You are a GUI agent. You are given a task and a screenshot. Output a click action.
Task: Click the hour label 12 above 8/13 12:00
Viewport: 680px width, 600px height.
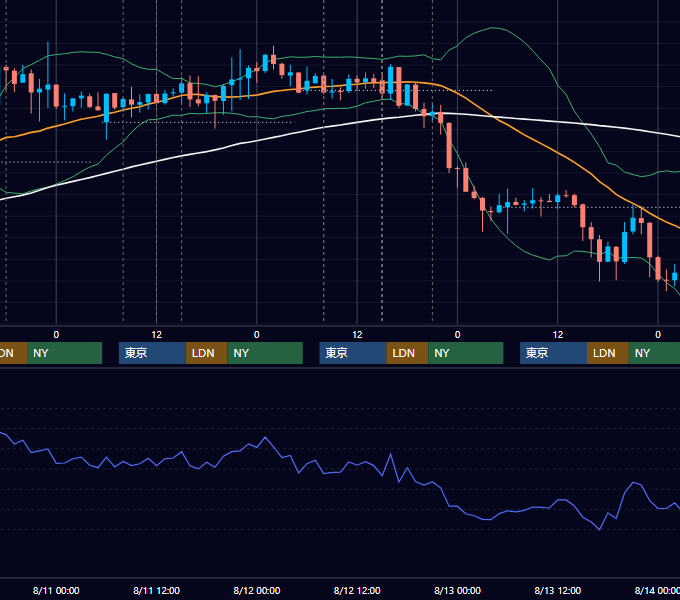coord(558,335)
